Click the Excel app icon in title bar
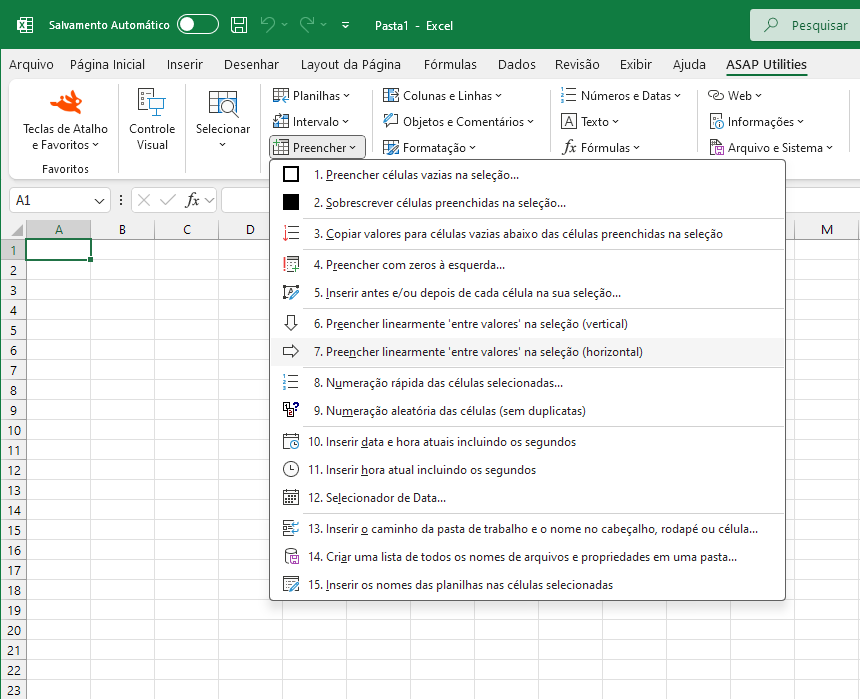This screenshot has height=699, width=860. (x=25, y=25)
